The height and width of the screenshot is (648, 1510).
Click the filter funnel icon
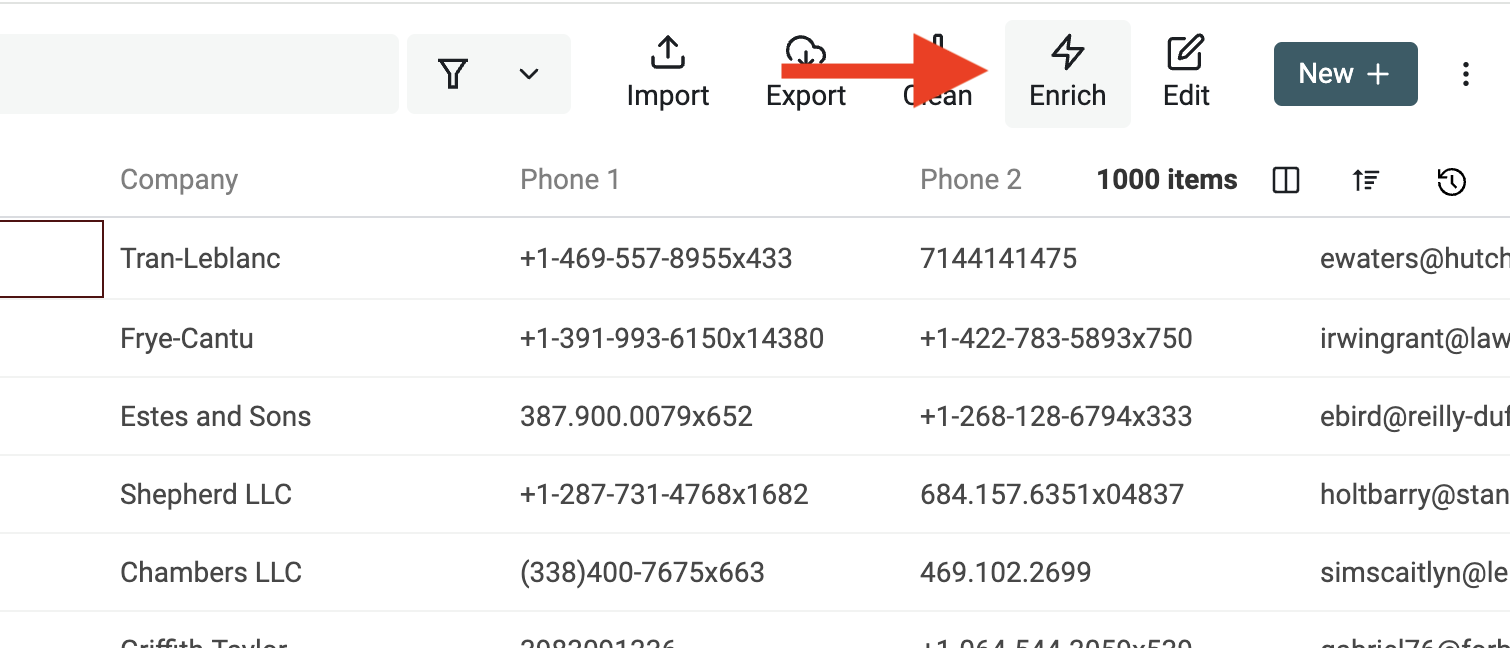click(x=453, y=73)
